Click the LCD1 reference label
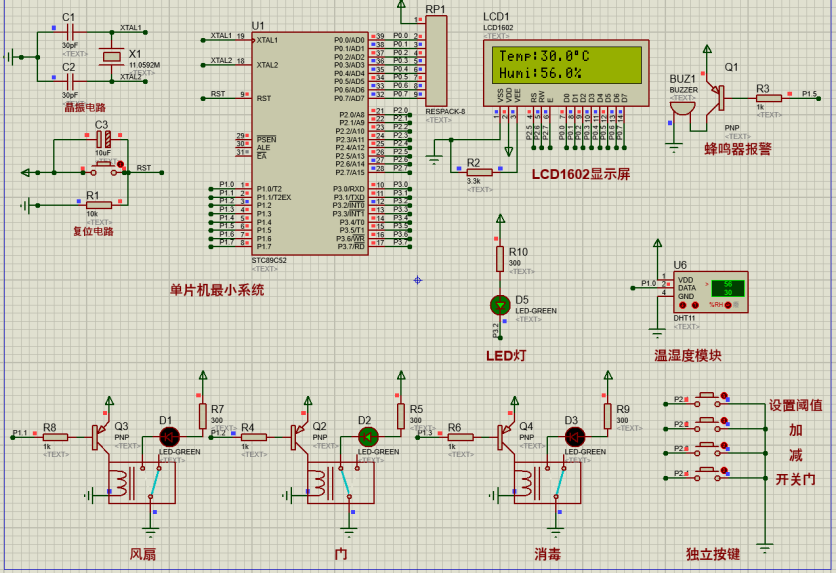The width and height of the screenshot is (836, 573). [x=496, y=17]
